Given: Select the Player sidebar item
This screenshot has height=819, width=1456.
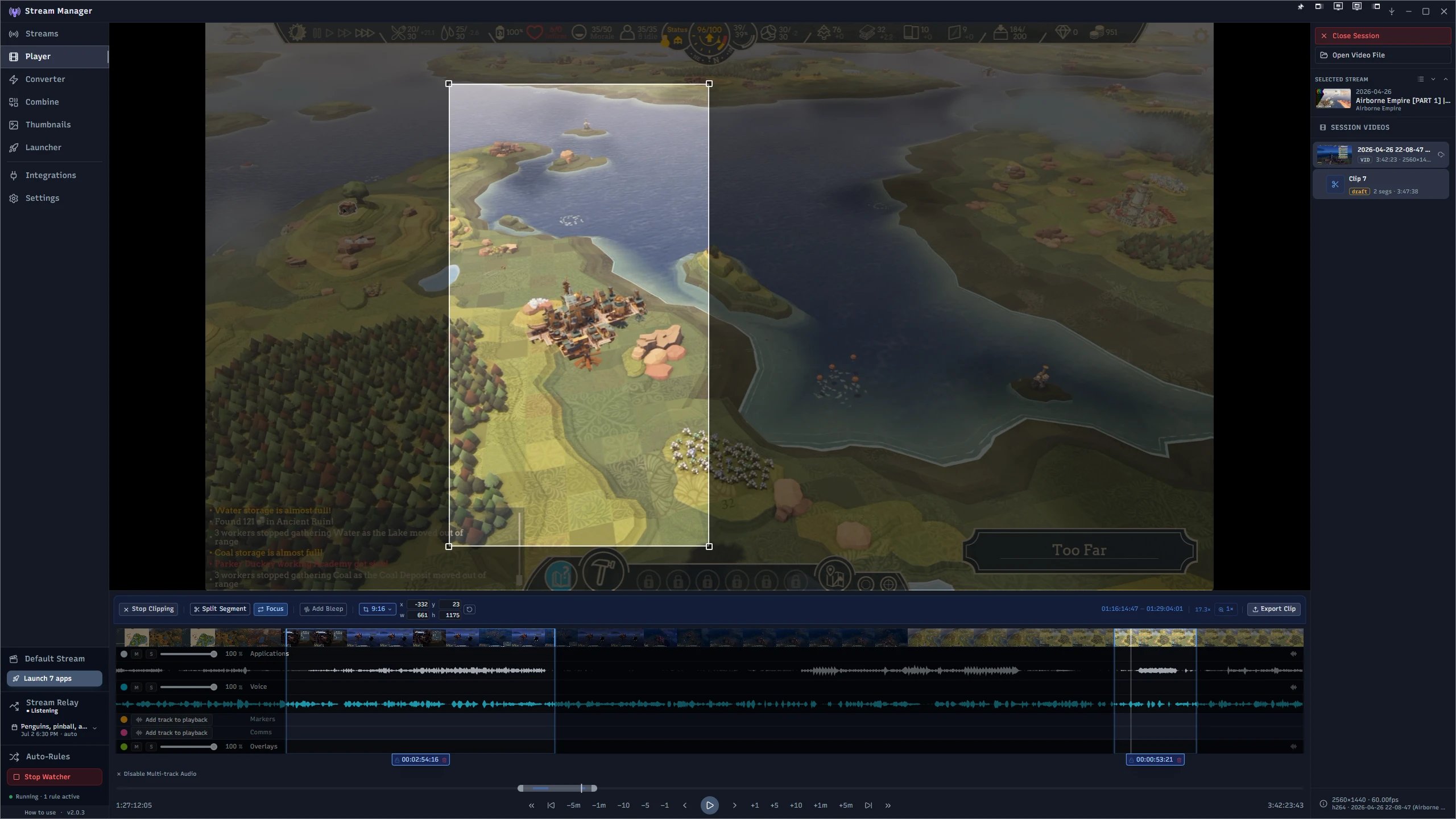Looking at the screenshot, I should (54, 56).
